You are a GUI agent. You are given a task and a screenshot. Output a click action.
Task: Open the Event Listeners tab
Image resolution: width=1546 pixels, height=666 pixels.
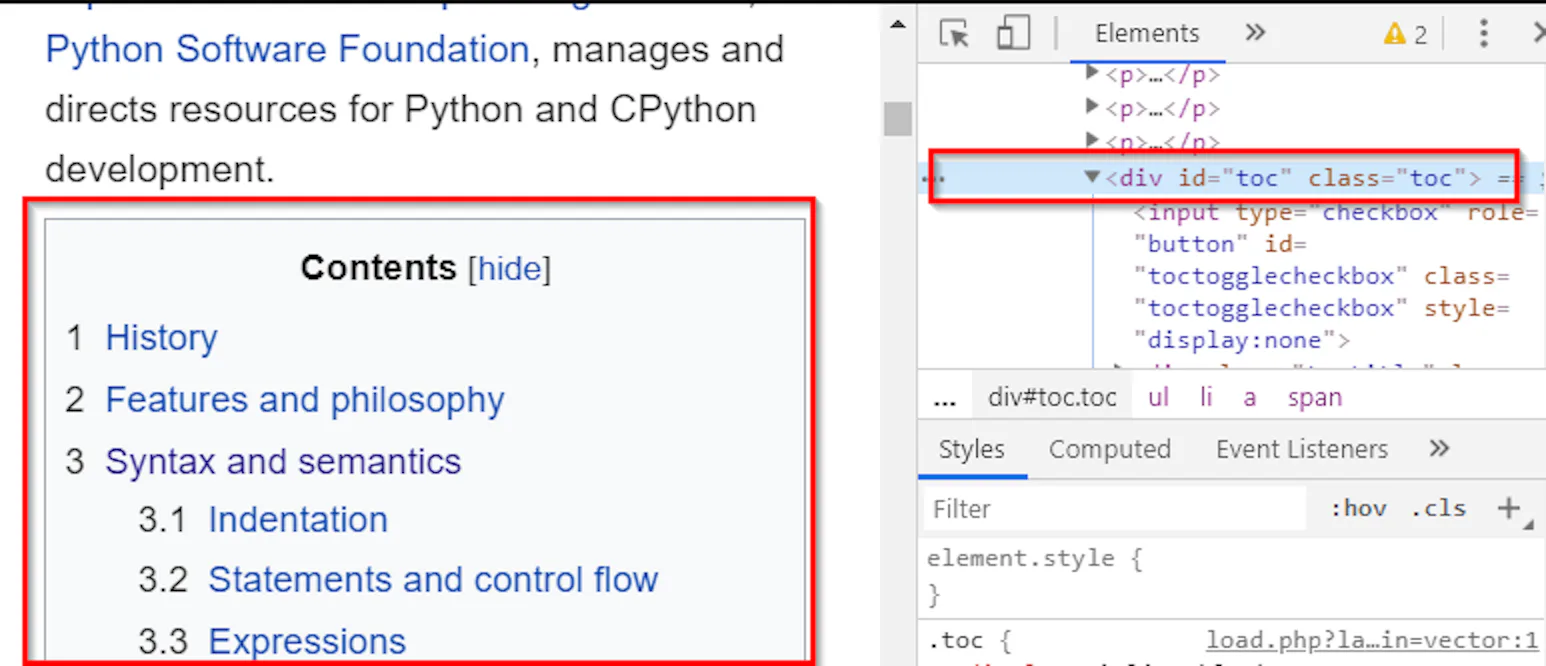pos(1301,449)
